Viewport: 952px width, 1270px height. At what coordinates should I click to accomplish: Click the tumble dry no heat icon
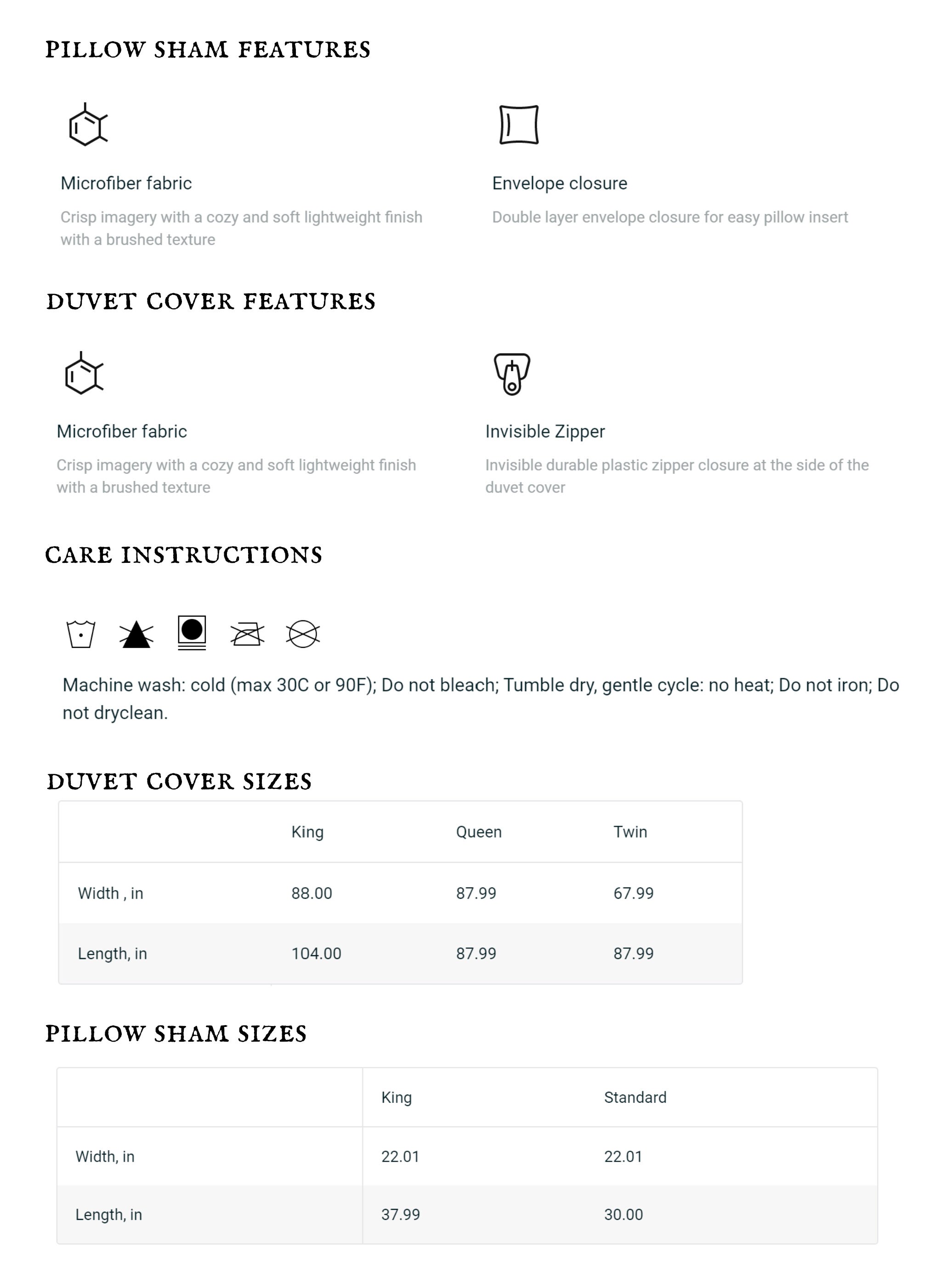point(192,633)
